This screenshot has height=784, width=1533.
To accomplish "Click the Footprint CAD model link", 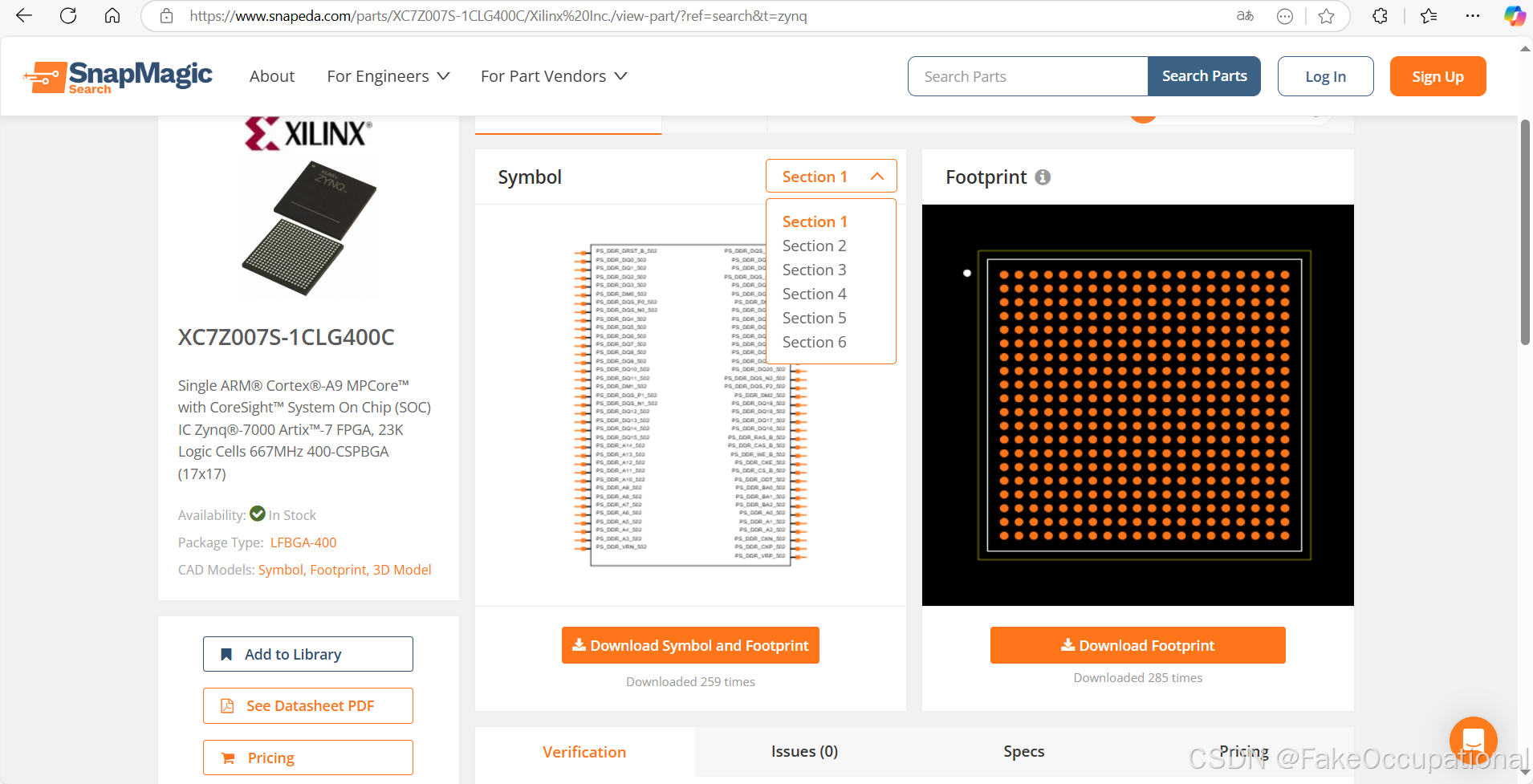I will coord(339,570).
